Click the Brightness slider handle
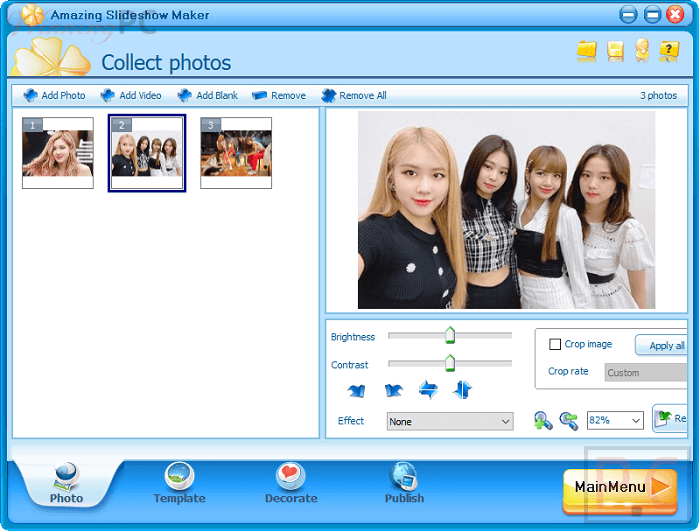This screenshot has width=700, height=532. point(450,335)
